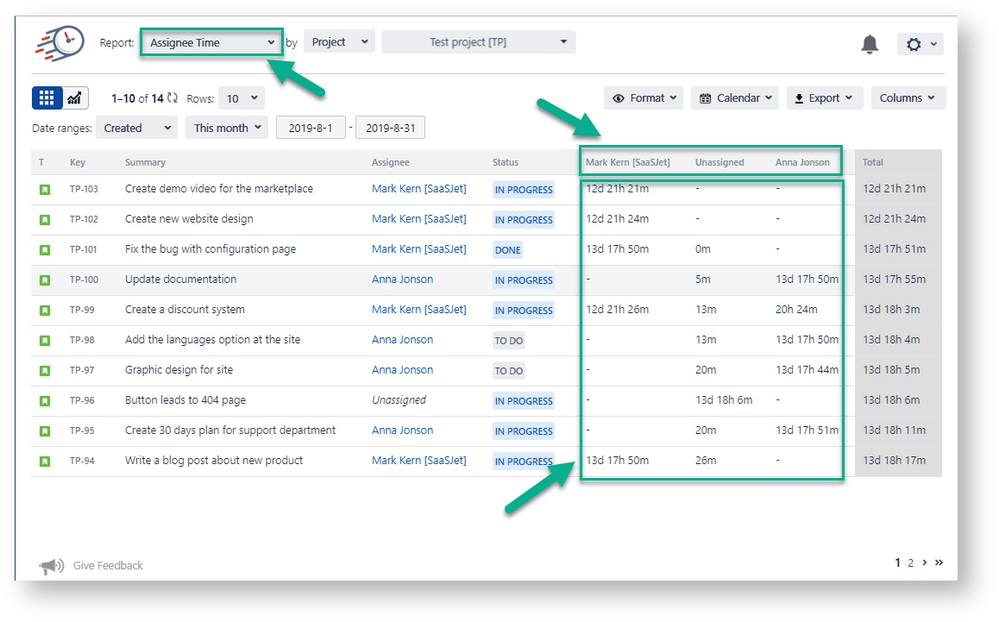
Task: Sort by Key column header
Action: [77, 163]
